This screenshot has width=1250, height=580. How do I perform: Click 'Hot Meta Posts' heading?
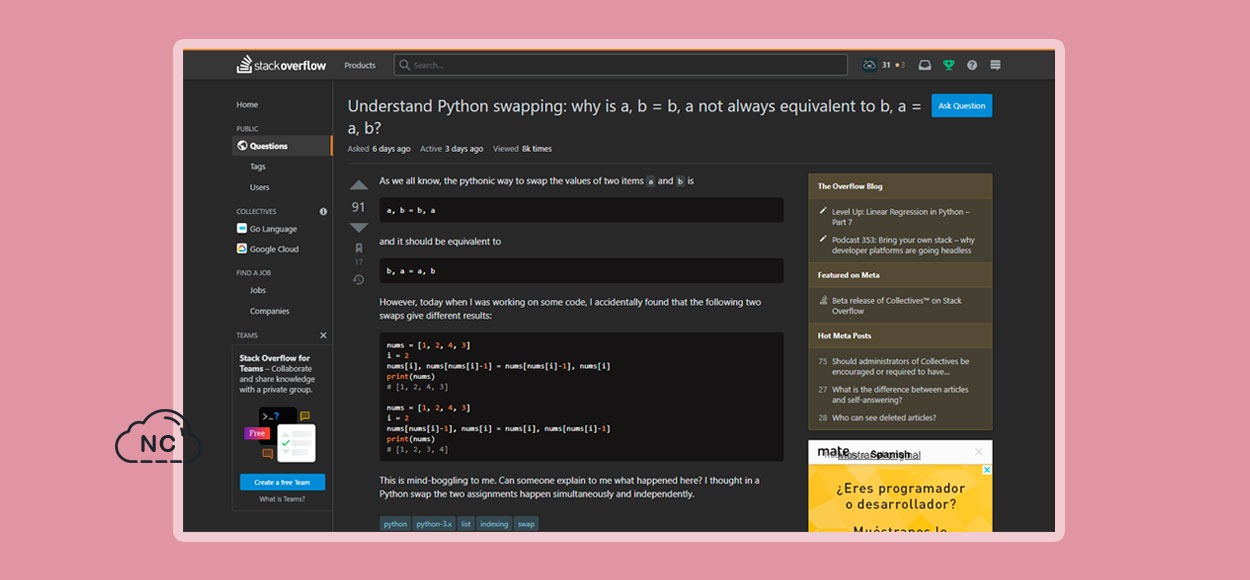[x=845, y=336]
